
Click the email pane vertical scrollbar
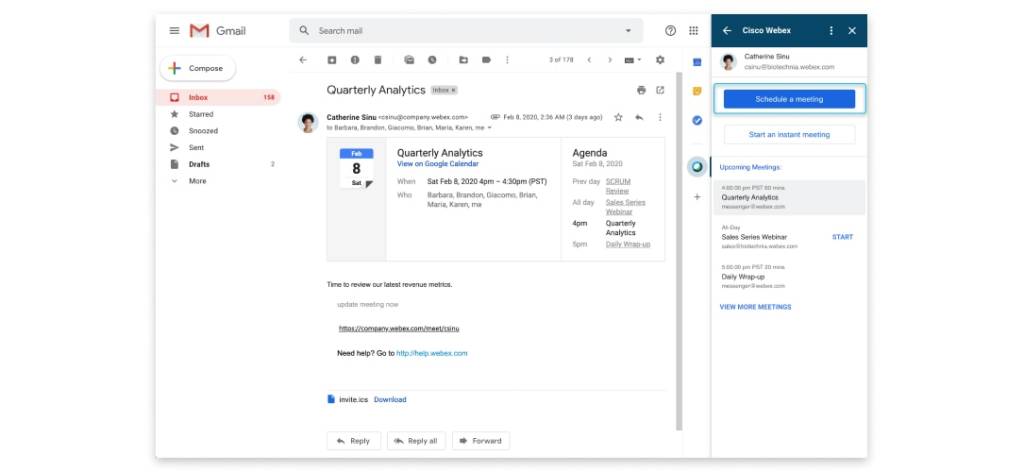[679, 251]
